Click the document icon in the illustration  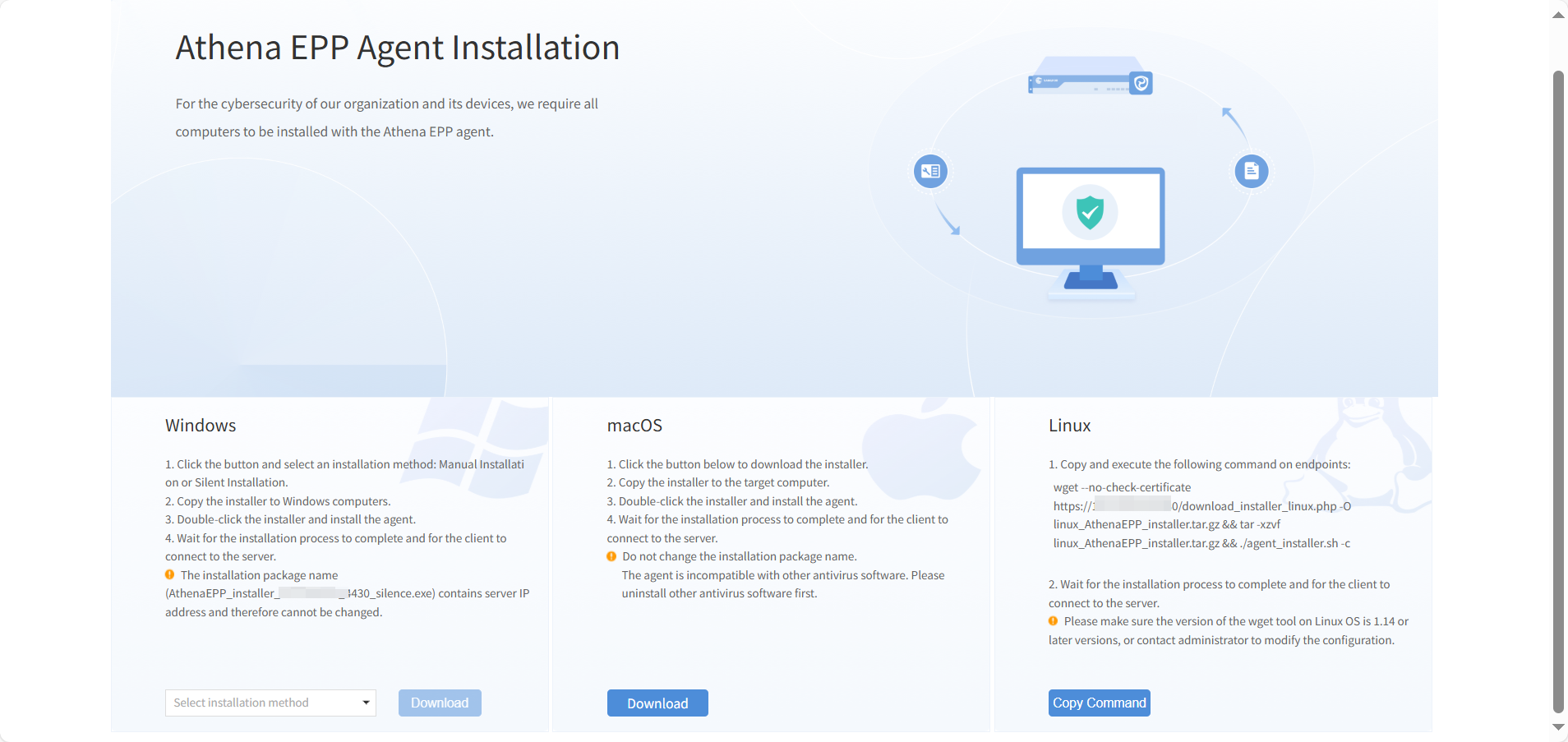(x=1252, y=171)
